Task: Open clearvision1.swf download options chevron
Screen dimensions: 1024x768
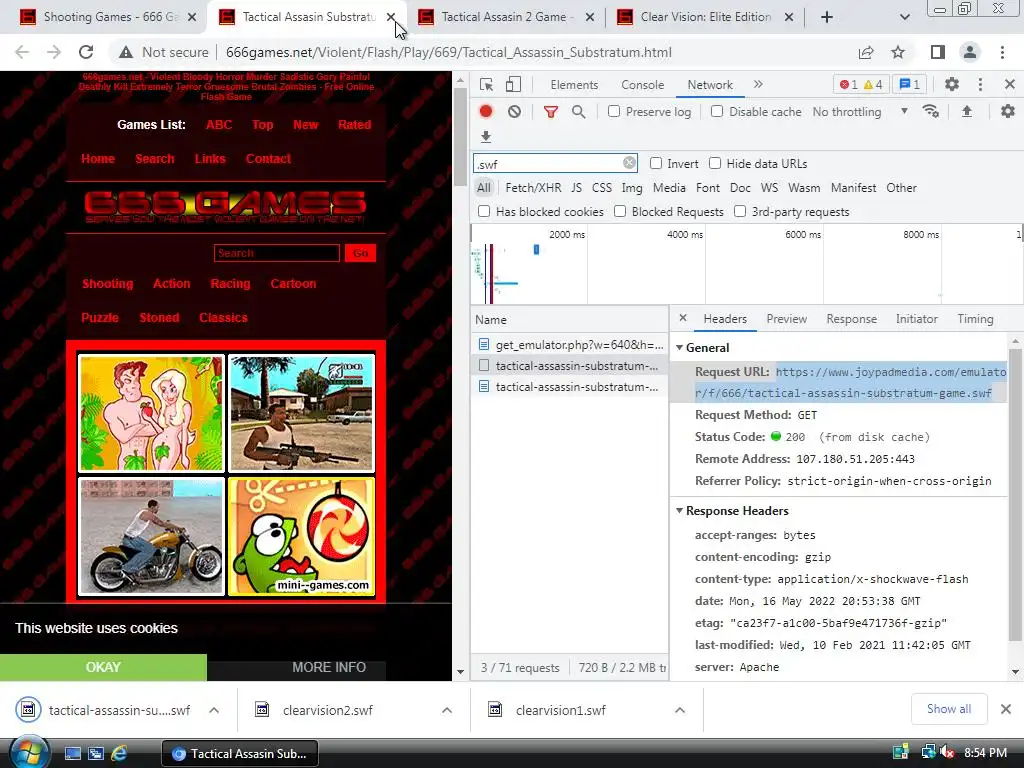Action: (x=680, y=710)
